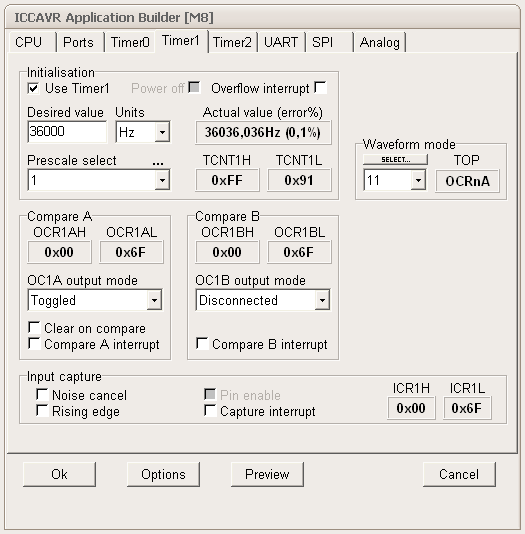The image size is (525, 534).
Task: Click the Desired value input field
Action: click(x=67, y=131)
